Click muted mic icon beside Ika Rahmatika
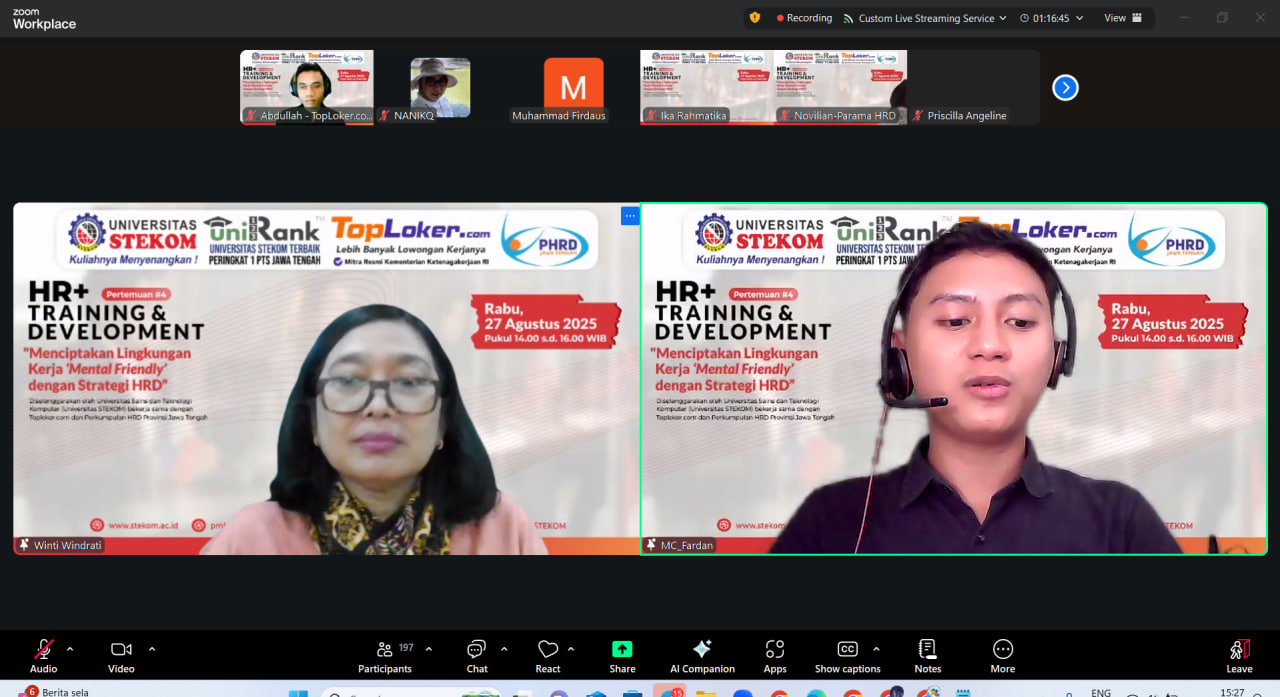Viewport: 1280px width, 697px height. point(650,116)
